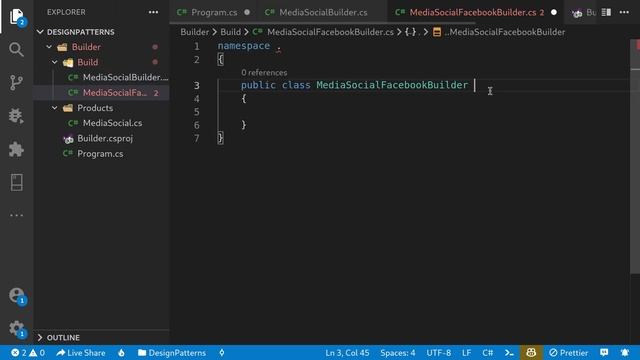Screen dimensions: 640x360
Task: Open the Source Control view
Action: click(x=16, y=83)
